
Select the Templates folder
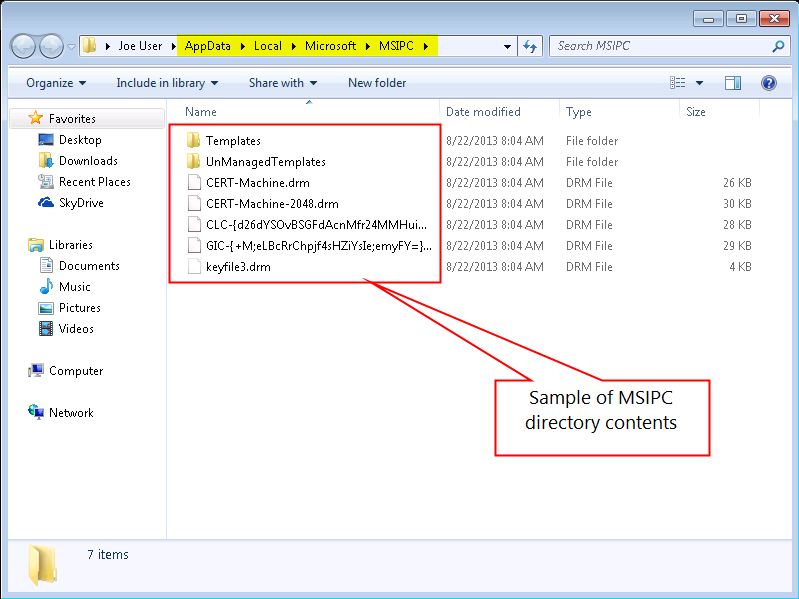coord(233,141)
